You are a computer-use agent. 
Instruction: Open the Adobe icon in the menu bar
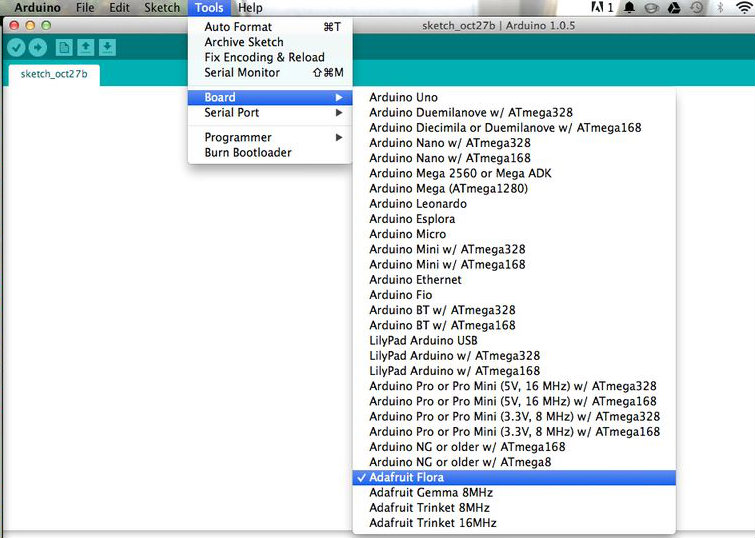tap(602, 7)
